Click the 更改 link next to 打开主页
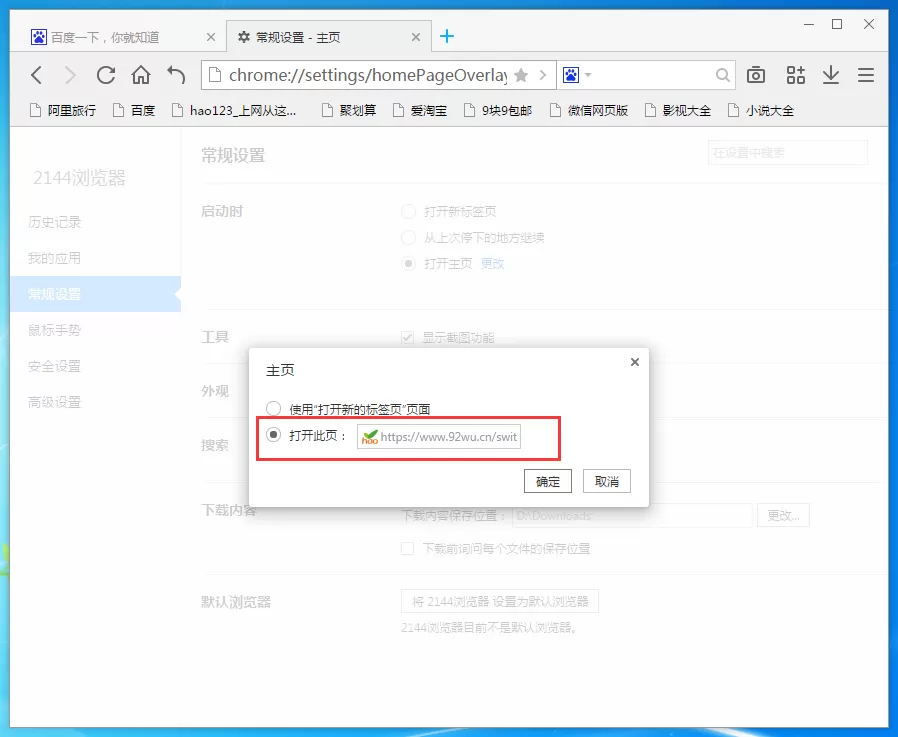The width and height of the screenshot is (898, 737). [493, 264]
